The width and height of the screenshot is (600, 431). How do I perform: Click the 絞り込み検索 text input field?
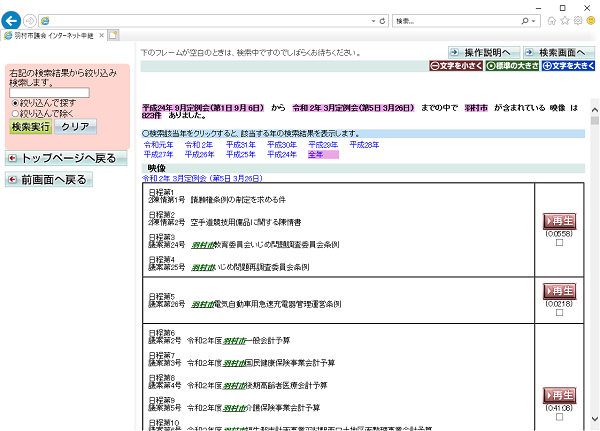coord(49,92)
